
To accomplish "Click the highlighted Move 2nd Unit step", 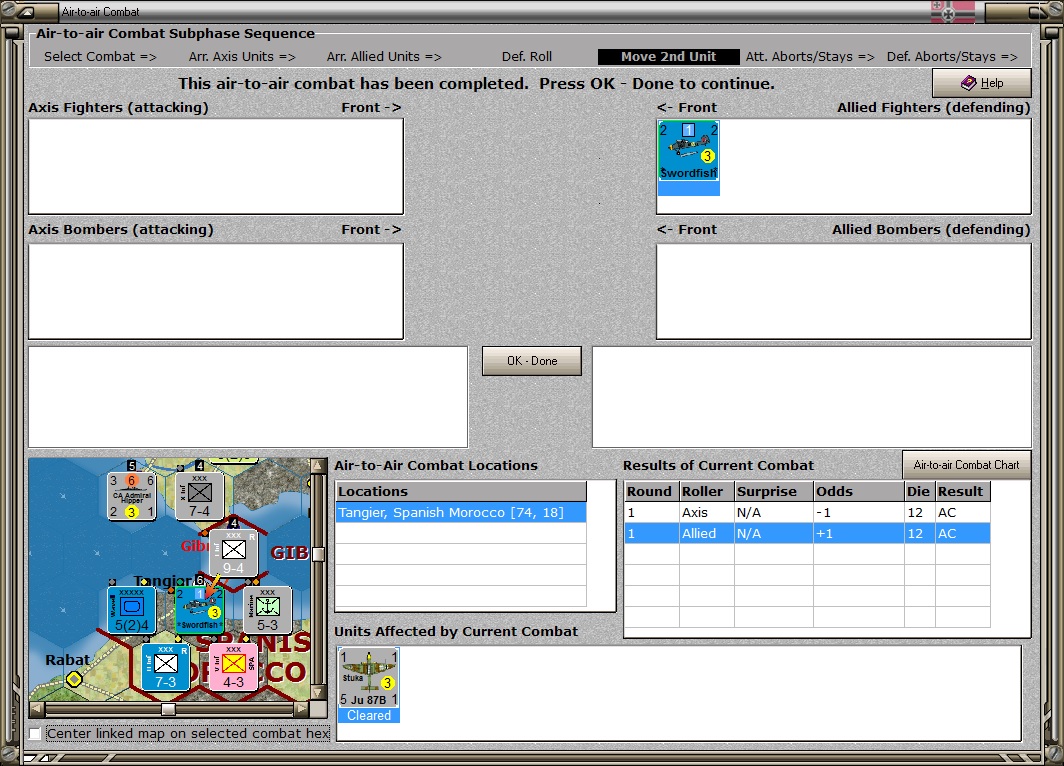I will click(668, 56).
